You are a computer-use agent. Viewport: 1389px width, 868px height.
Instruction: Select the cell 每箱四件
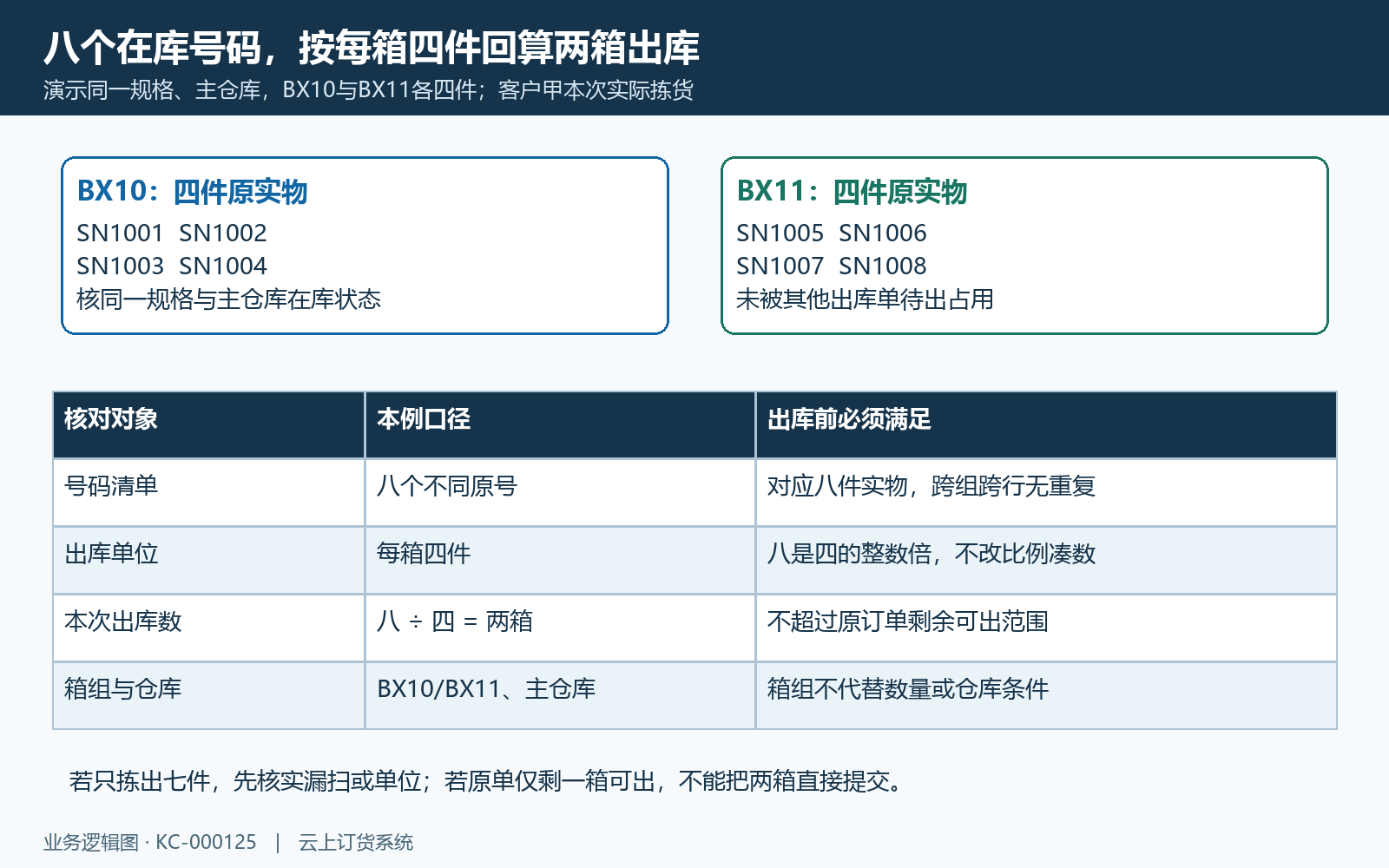(x=560, y=560)
